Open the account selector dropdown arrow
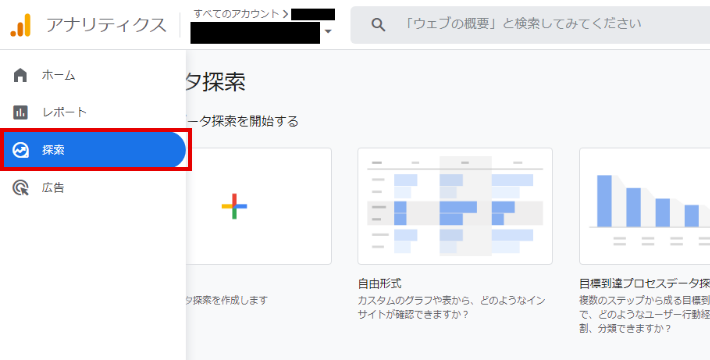710x360 pixels. pyautogui.click(x=328, y=32)
